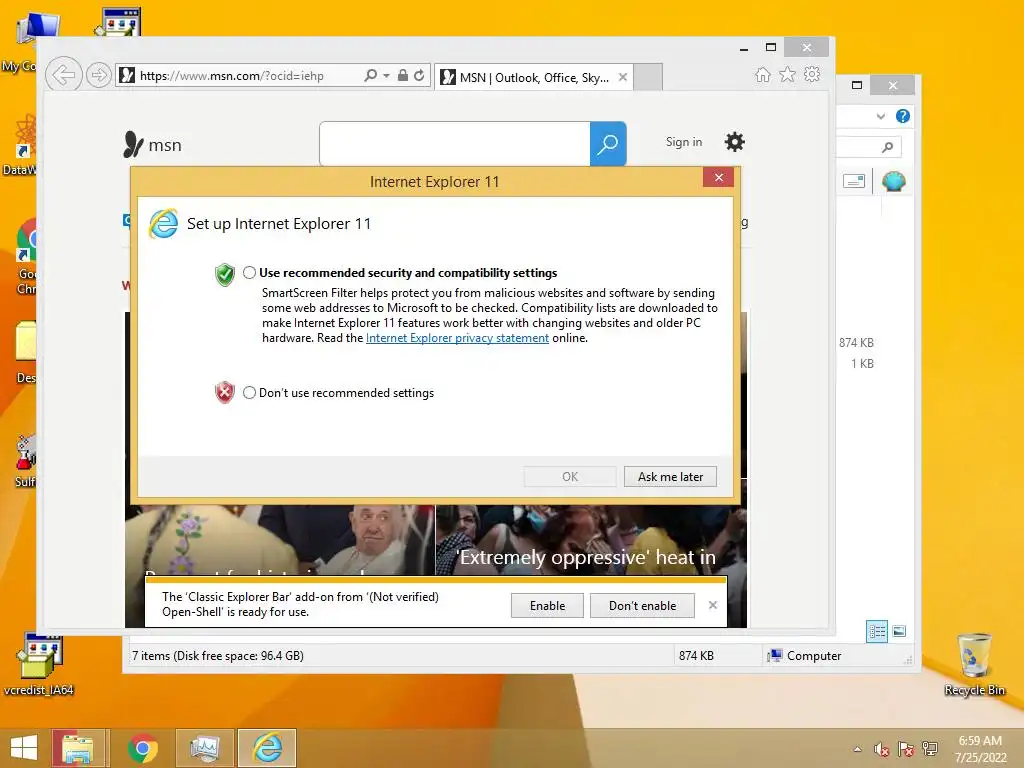The height and width of the screenshot is (768, 1024).
Task: Open Favorites star in Internet Explorer
Action: point(788,74)
